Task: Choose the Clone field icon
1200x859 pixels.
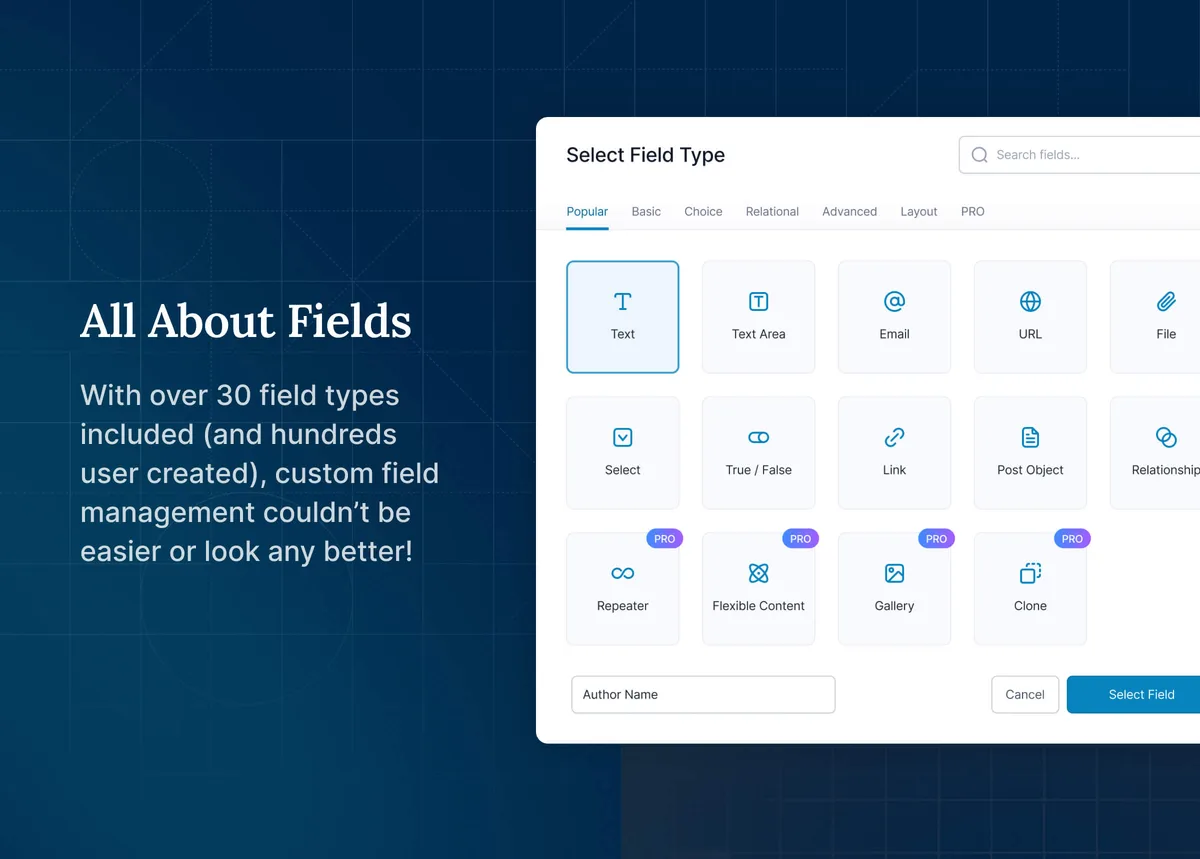Action: pos(1030,574)
